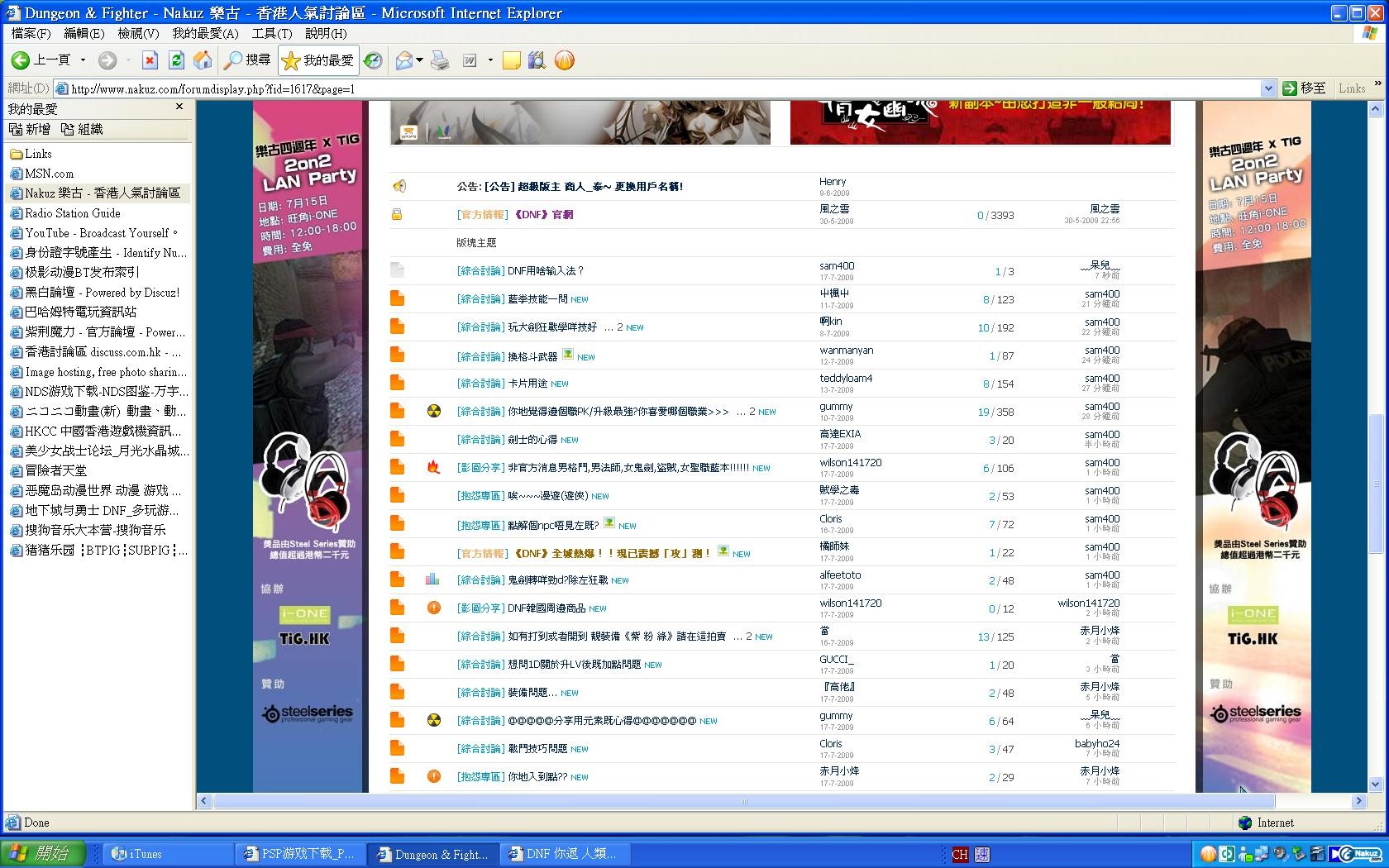
Task: Toggle the CH input language indicator
Action: [960, 855]
